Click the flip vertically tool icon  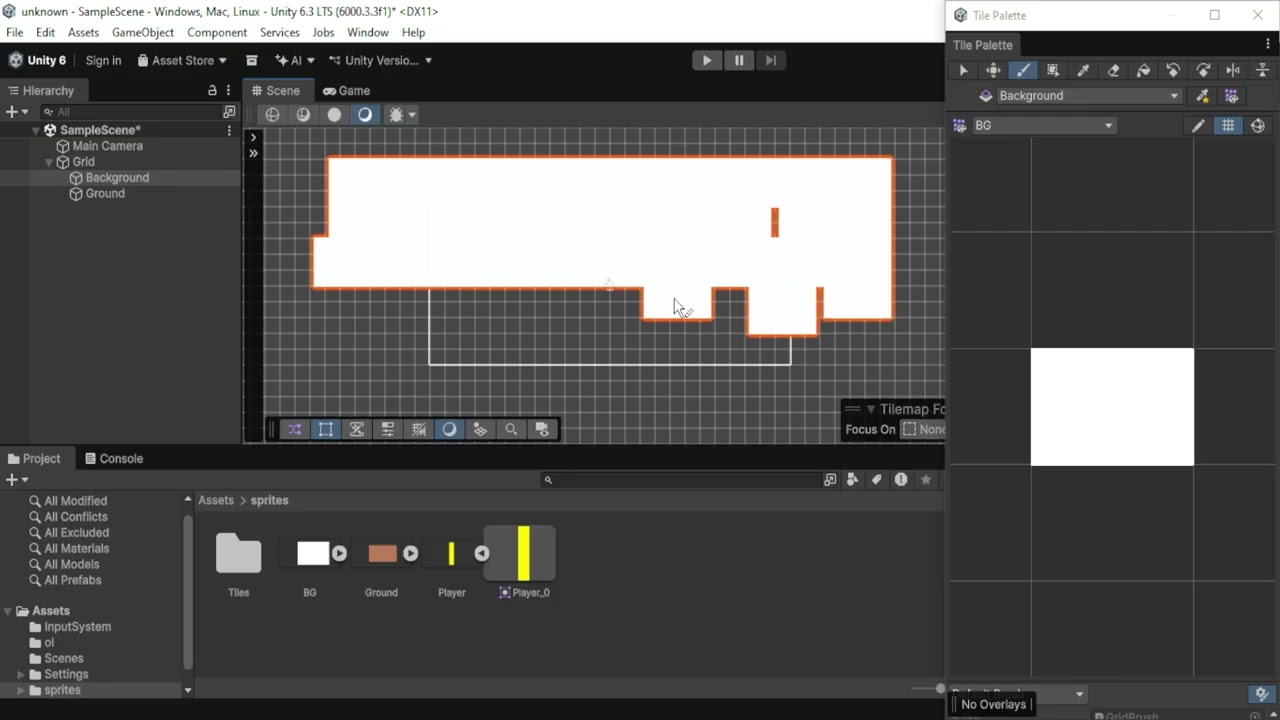(1262, 70)
